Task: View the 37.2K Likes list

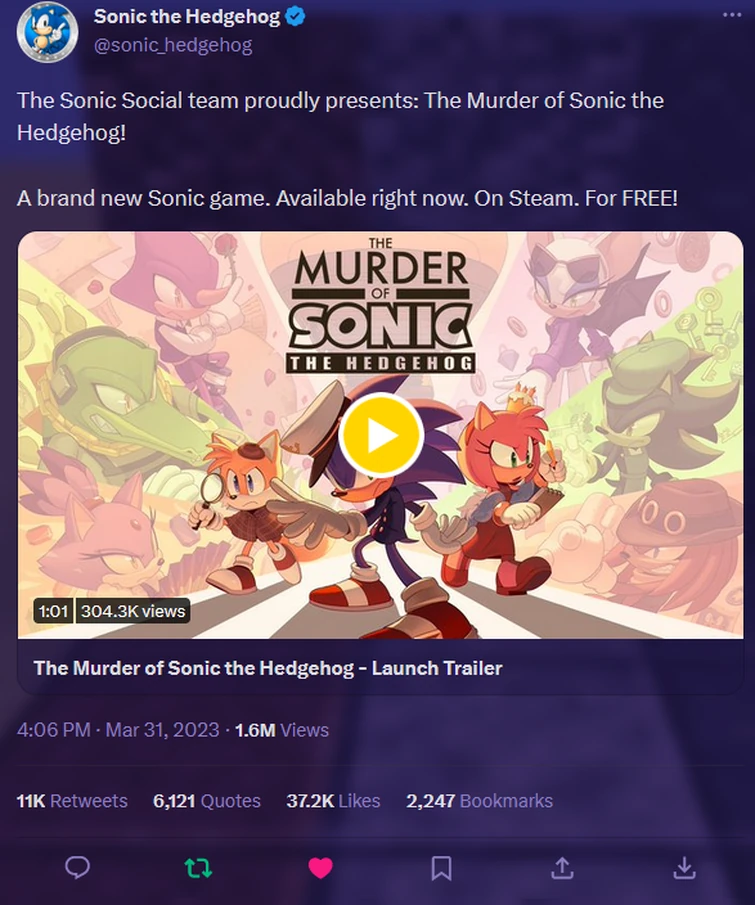Action: (333, 801)
